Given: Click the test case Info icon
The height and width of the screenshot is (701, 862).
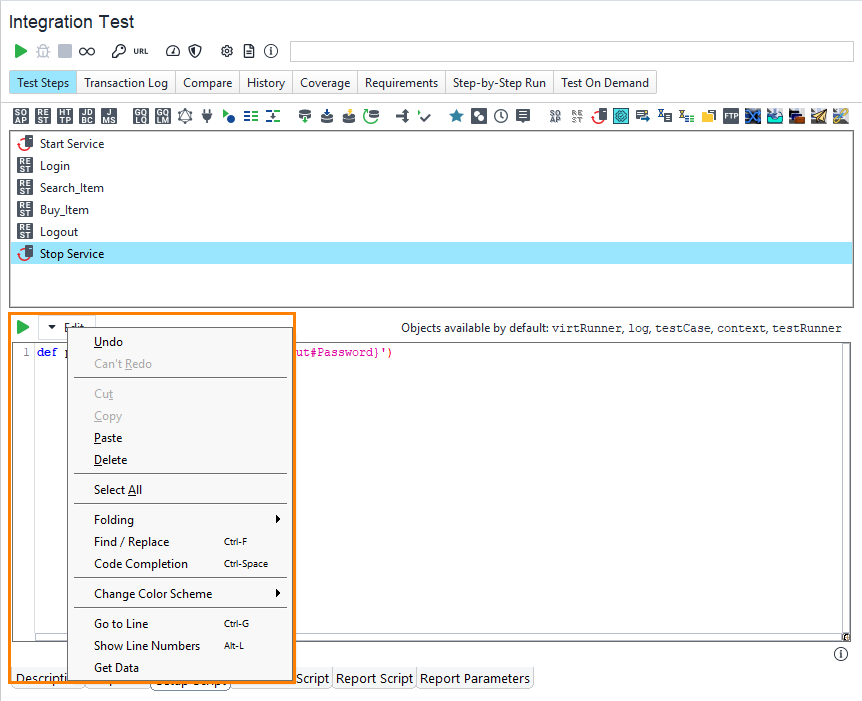Looking at the screenshot, I should tap(270, 50).
